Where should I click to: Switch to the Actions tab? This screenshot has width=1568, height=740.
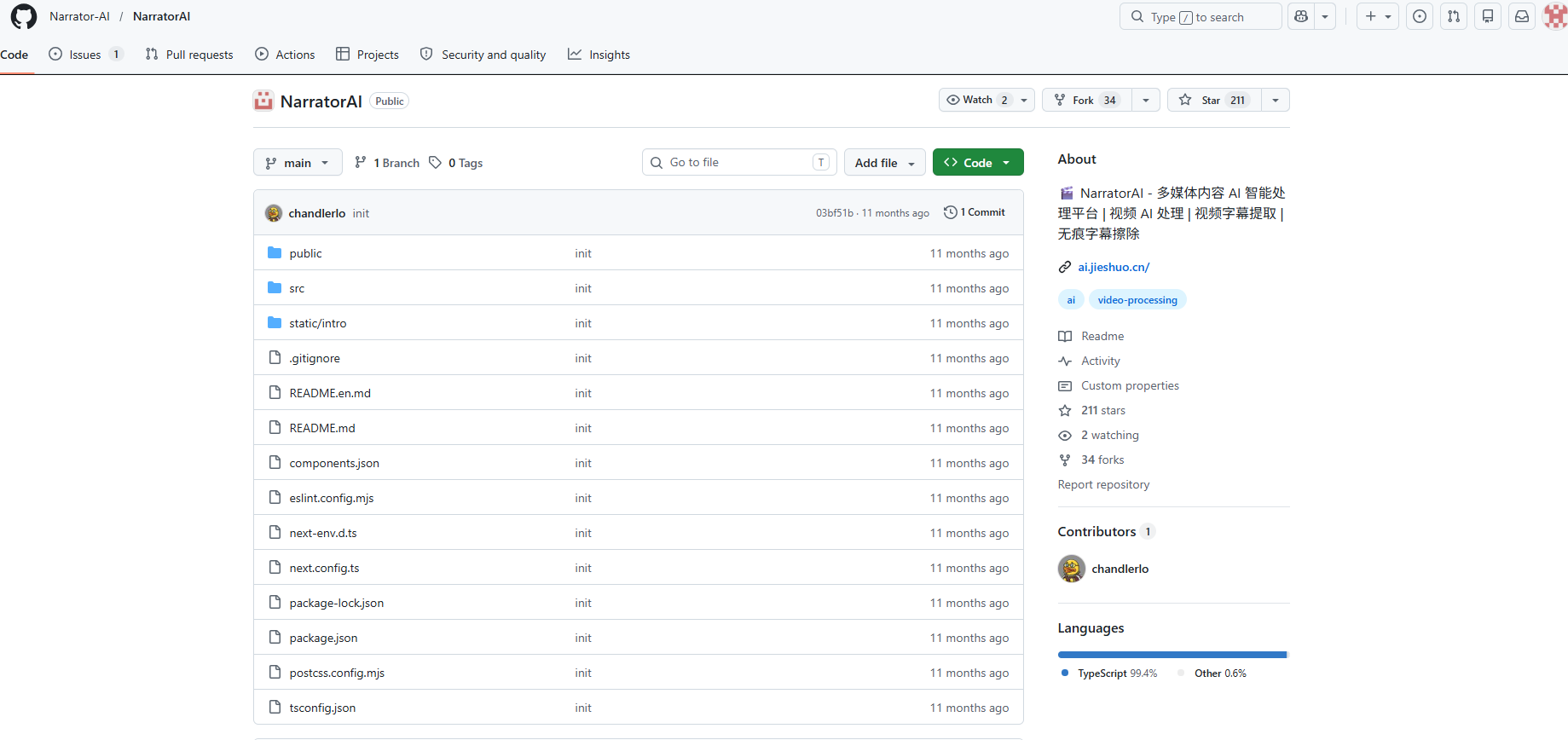click(286, 55)
